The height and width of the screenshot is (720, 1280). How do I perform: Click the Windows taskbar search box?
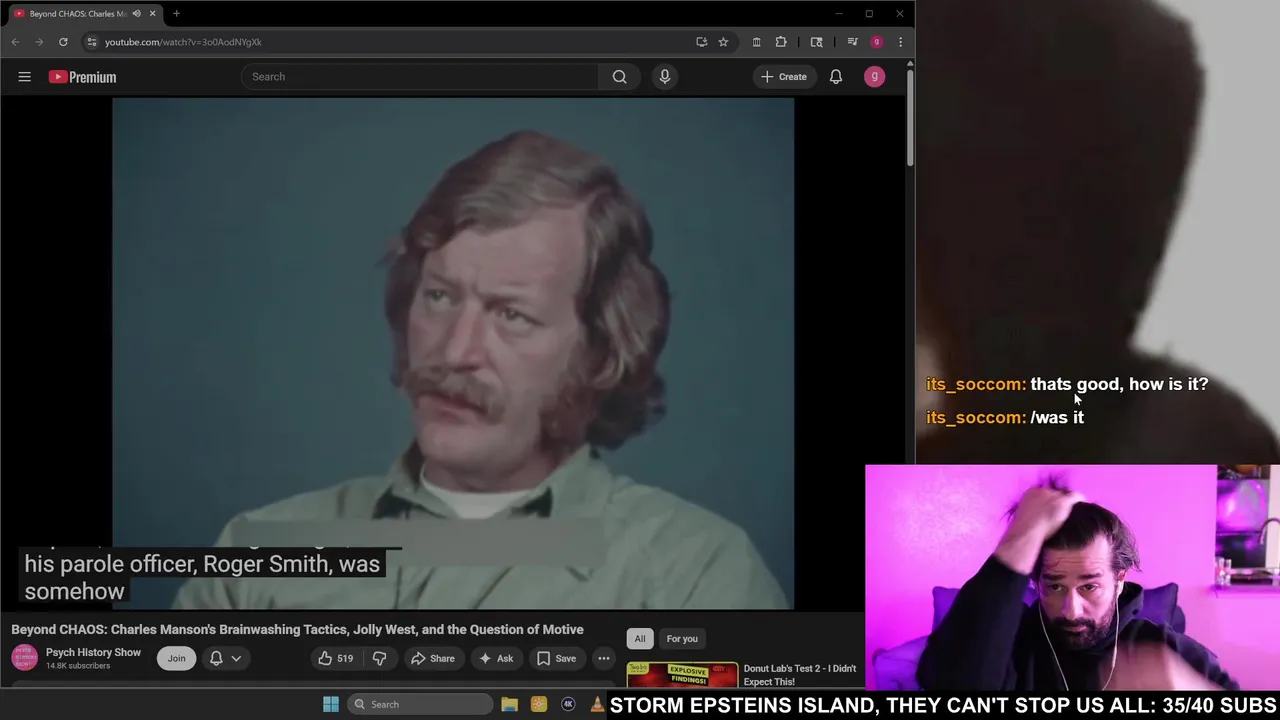(x=420, y=704)
